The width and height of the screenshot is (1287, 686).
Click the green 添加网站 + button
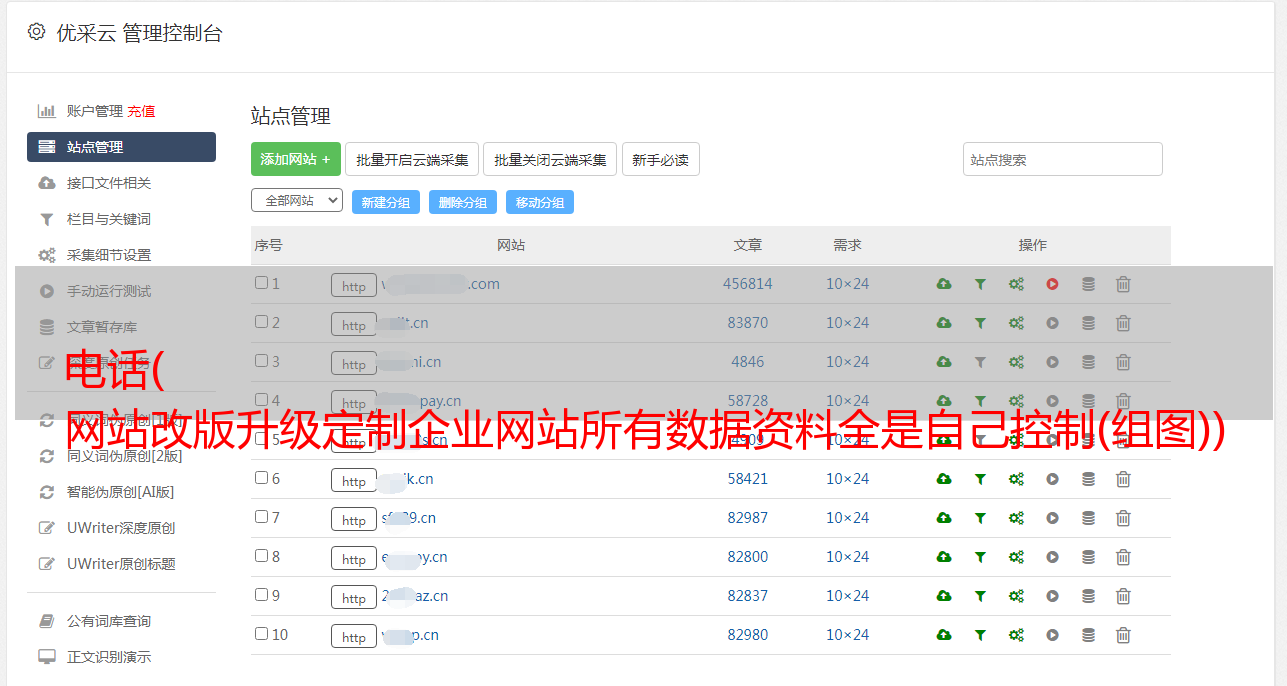pyautogui.click(x=296, y=159)
